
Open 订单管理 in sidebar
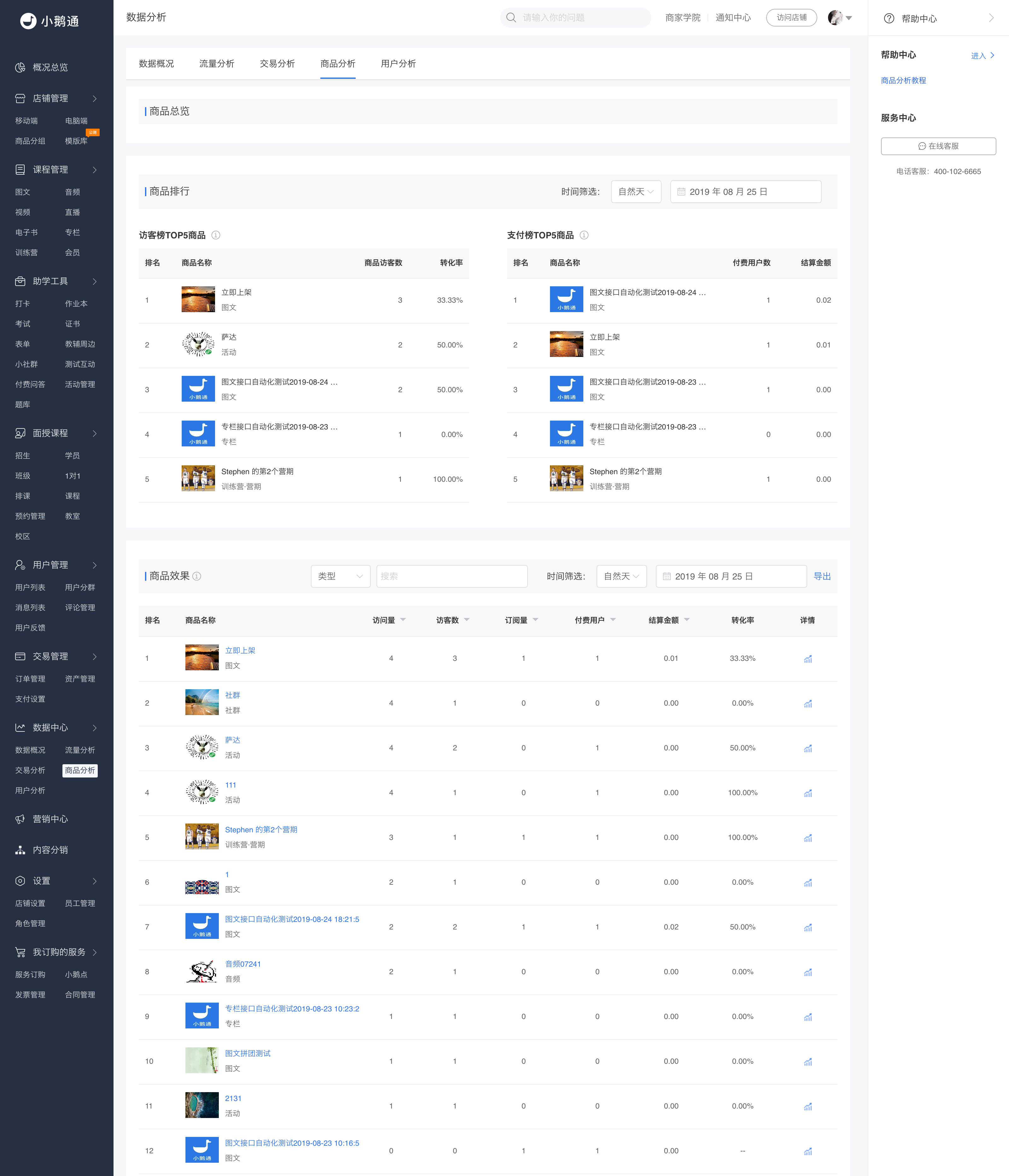coord(30,679)
